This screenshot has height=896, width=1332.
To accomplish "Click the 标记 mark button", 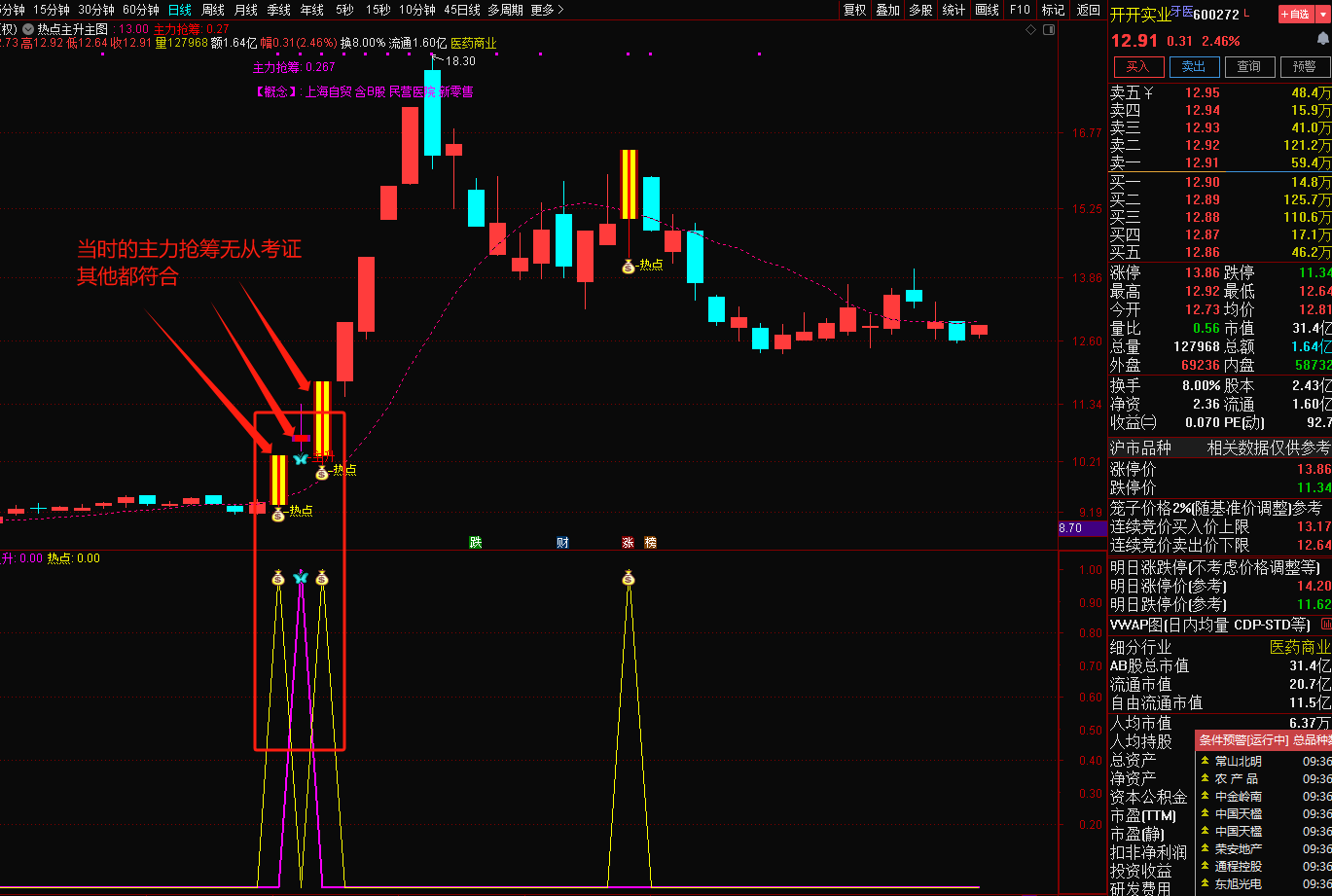I will point(1054,10).
